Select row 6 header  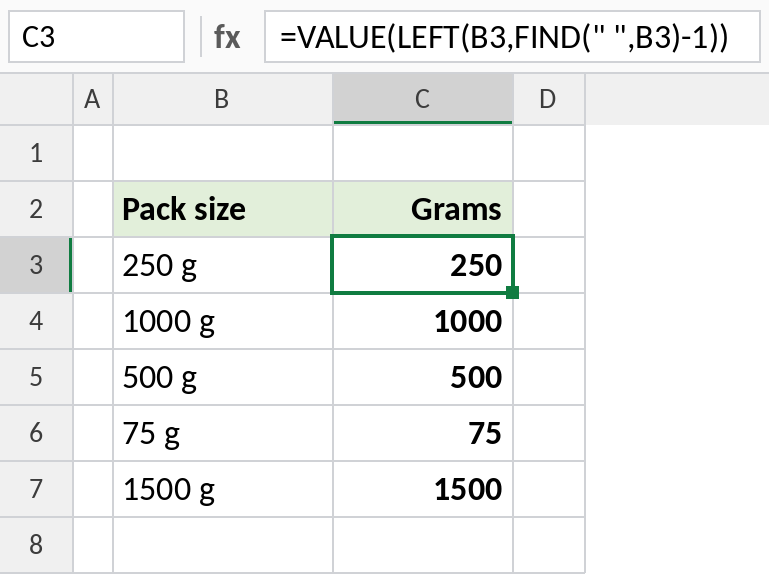[36, 433]
